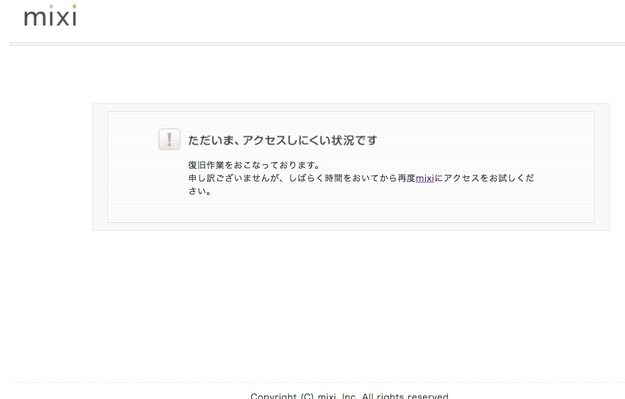Click the empty striped area left of the warning icon
This screenshot has height=399, width=625.
[x=132, y=140]
